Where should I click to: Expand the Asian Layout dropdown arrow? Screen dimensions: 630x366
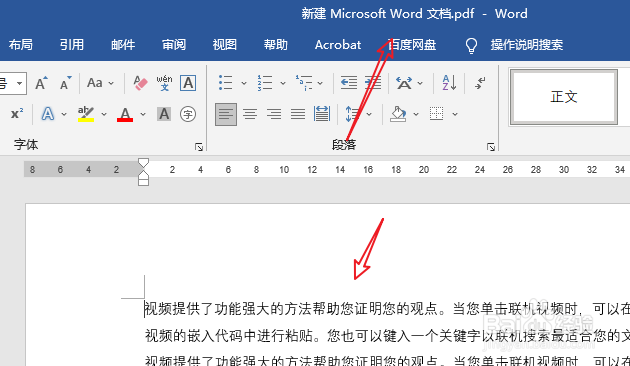(x=420, y=83)
